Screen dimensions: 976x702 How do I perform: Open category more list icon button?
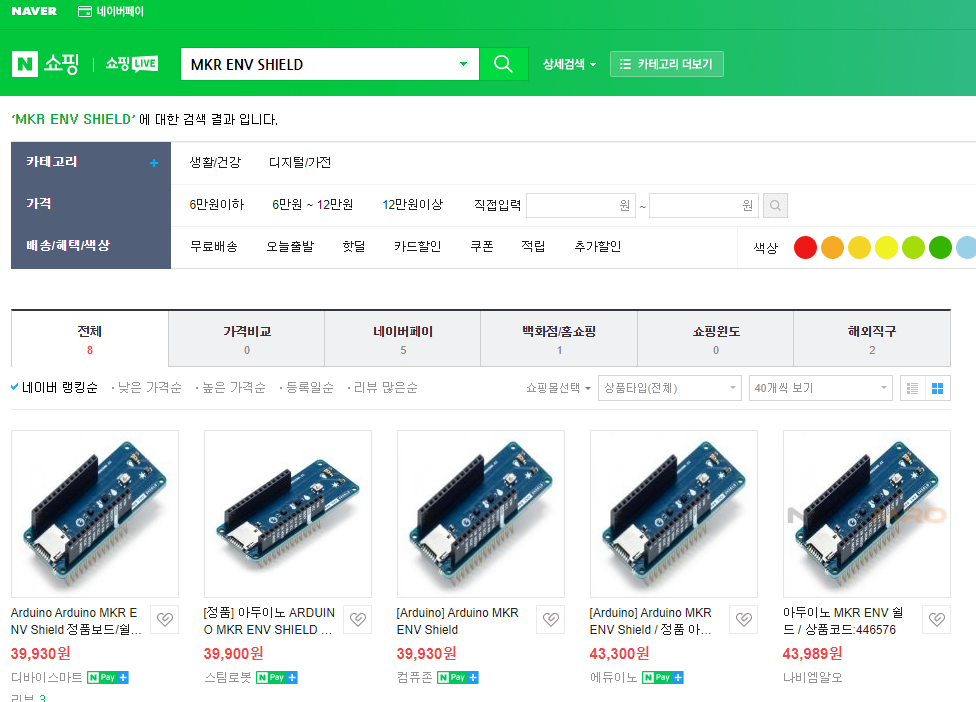667,63
